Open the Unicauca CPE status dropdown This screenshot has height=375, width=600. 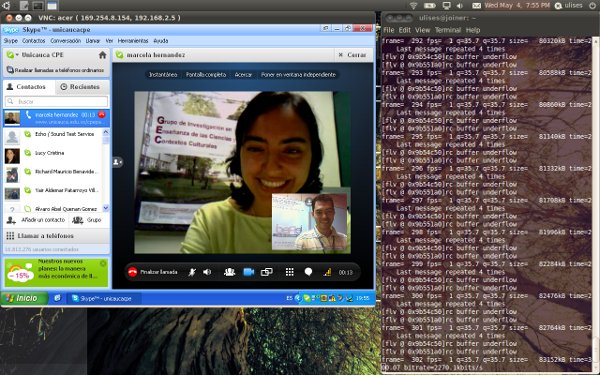pyautogui.click(x=12, y=55)
